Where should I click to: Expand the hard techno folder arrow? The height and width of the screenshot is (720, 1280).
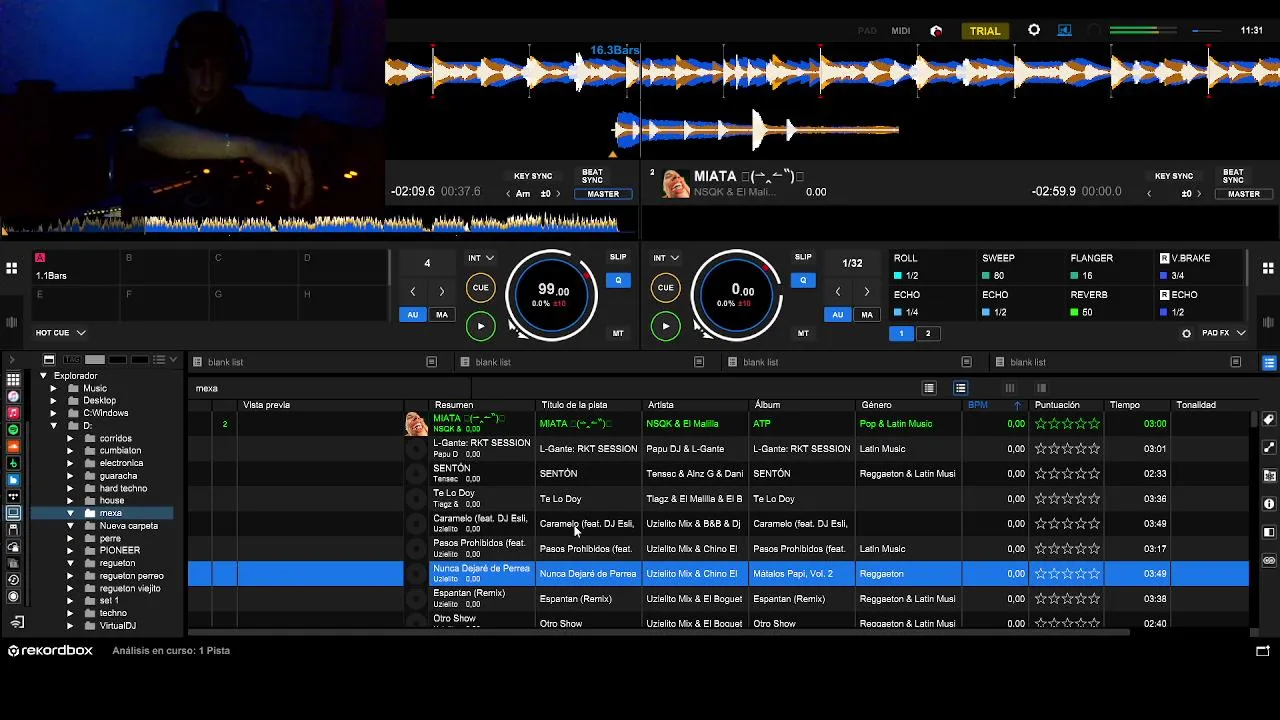pos(70,488)
